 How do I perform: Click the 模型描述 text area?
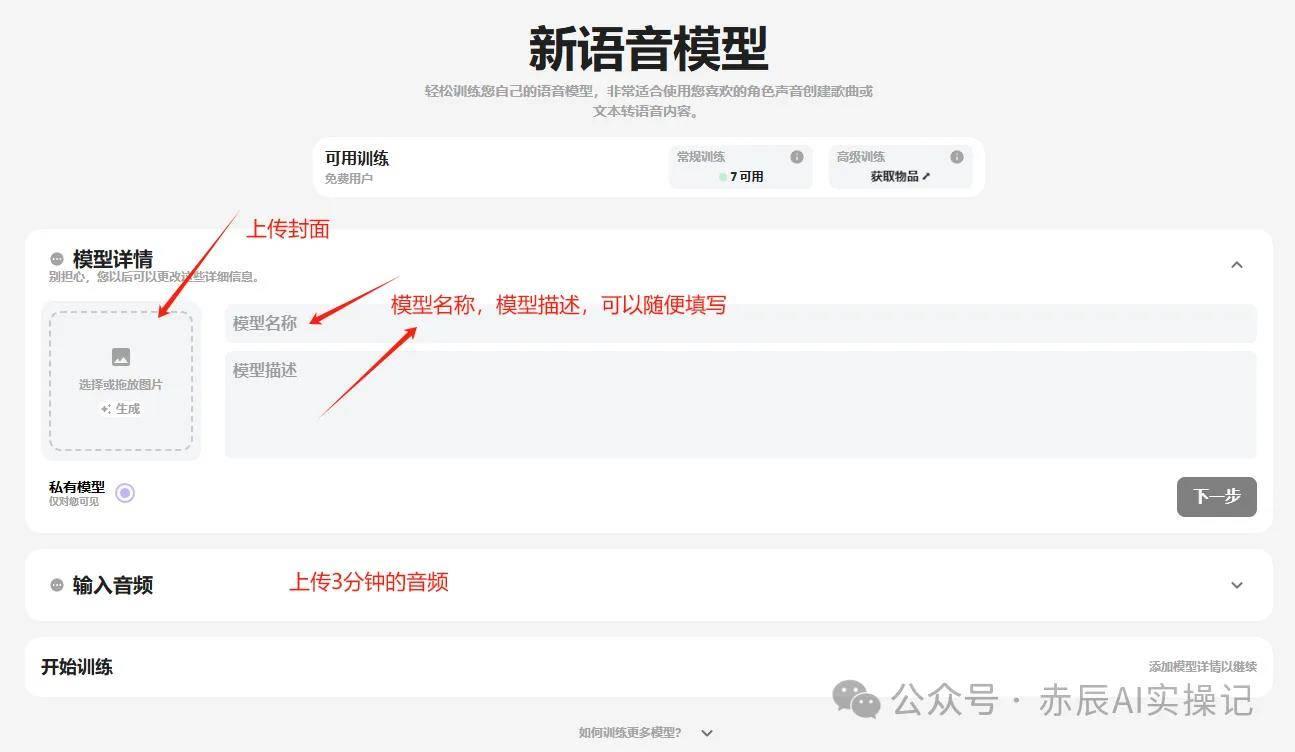point(741,405)
